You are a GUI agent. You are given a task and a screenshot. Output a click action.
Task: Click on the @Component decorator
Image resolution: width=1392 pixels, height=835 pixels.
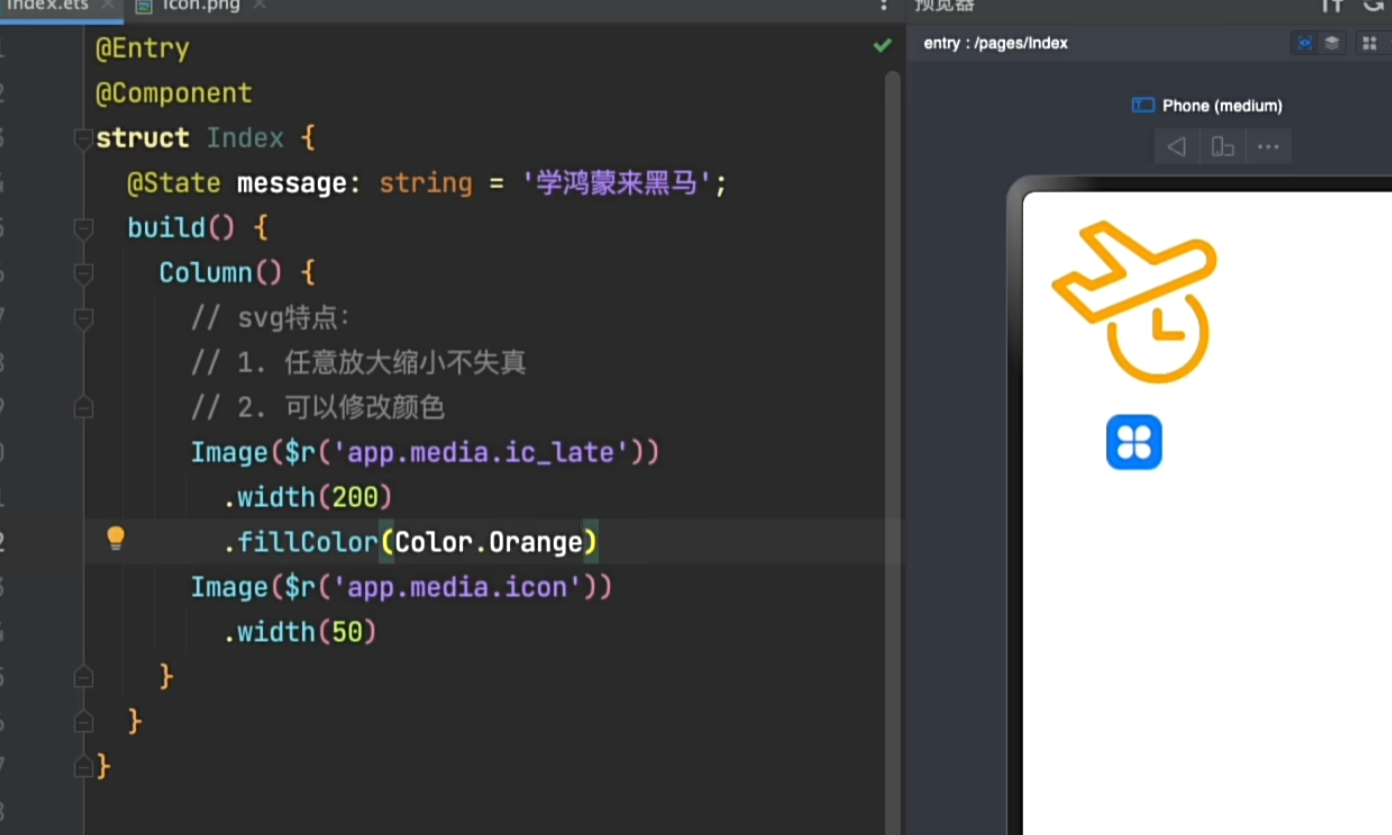pos(173,93)
